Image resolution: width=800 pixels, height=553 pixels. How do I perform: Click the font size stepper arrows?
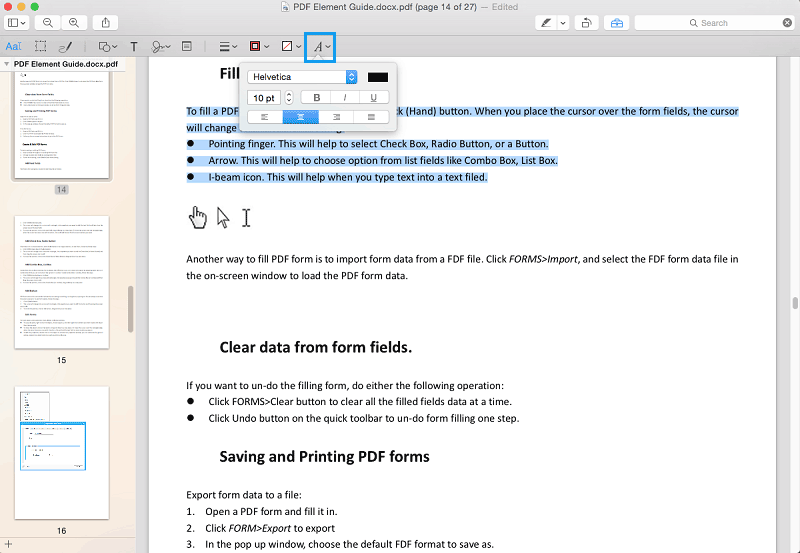click(x=289, y=97)
